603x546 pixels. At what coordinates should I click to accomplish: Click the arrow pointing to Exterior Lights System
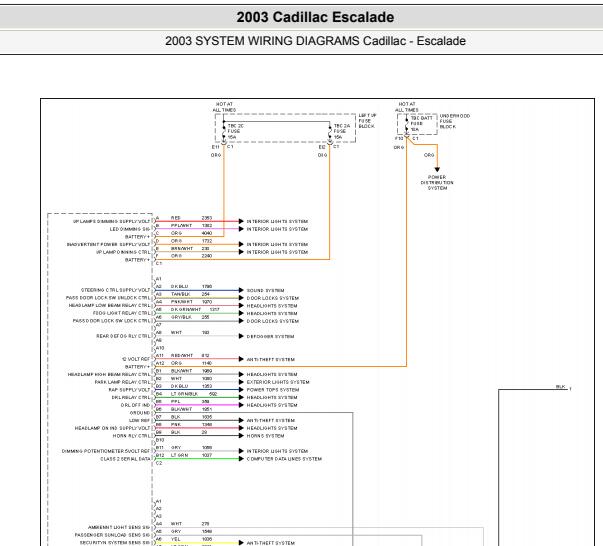pyautogui.click(x=241, y=382)
